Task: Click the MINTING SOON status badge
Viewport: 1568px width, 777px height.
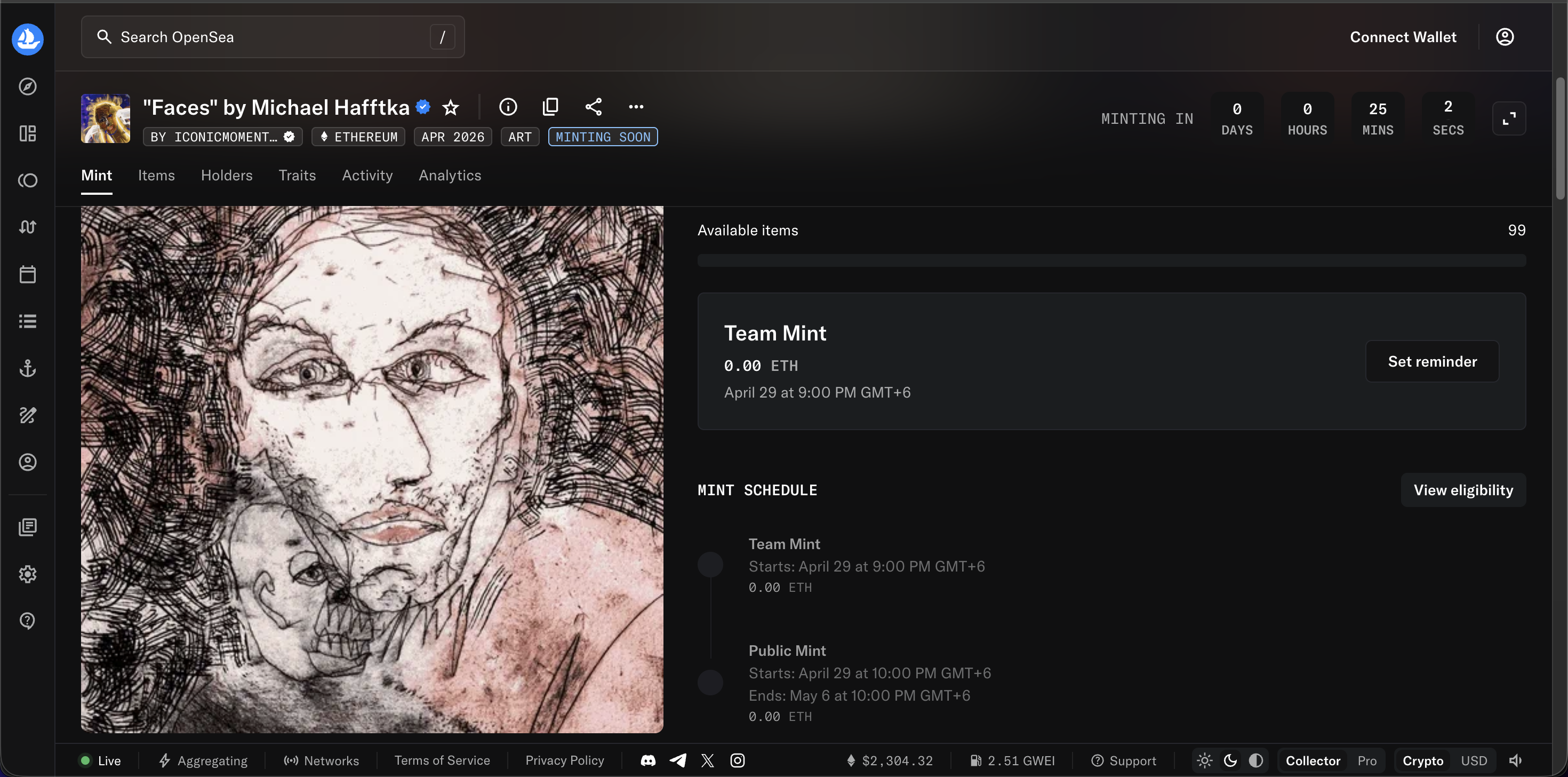Action: tap(603, 137)
